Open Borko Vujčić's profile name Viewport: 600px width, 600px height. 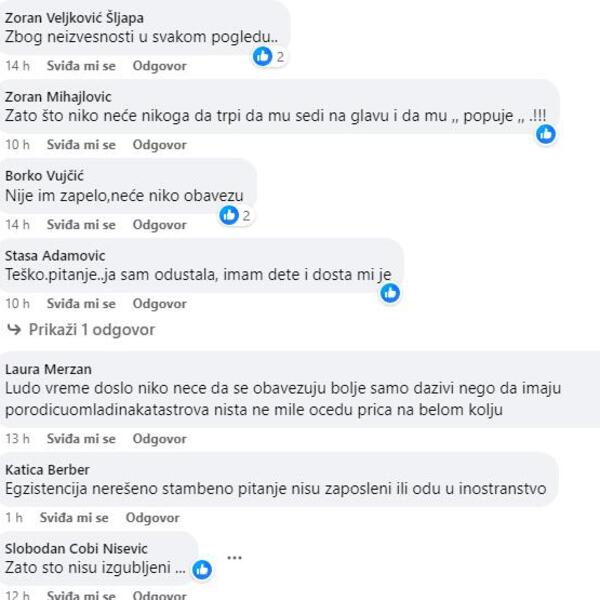46,176
